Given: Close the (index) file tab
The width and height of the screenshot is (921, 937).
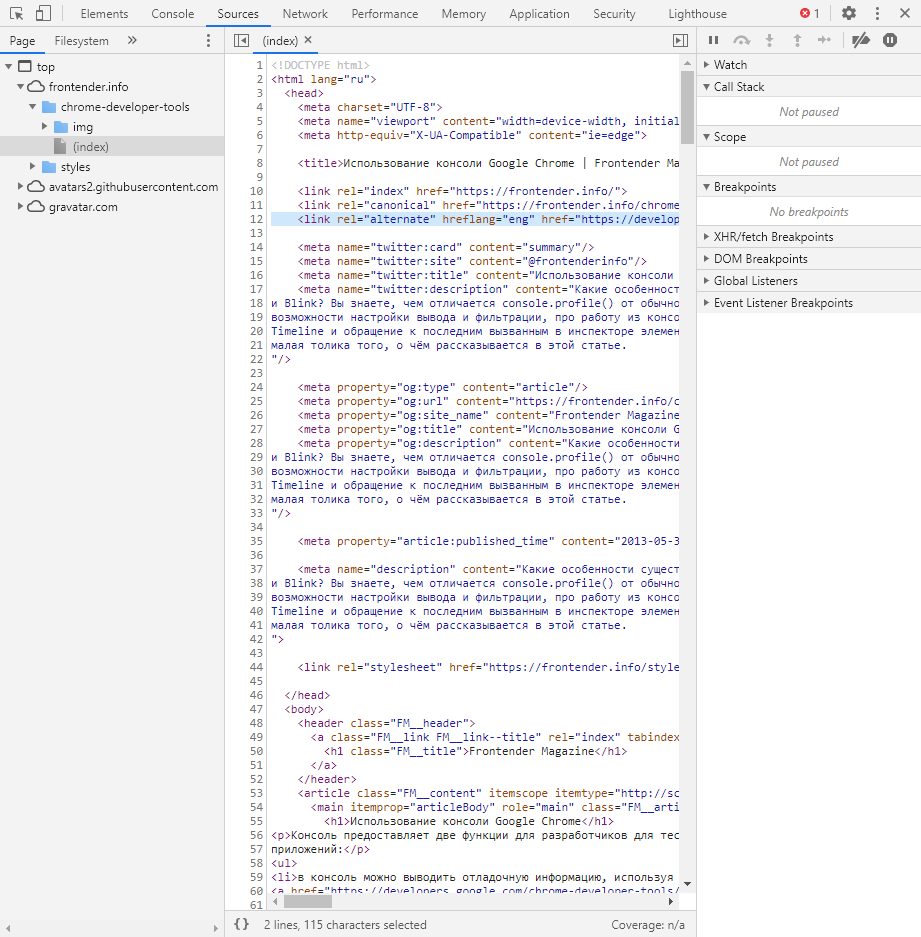Looking at the screenshot, I should [308, 41].
